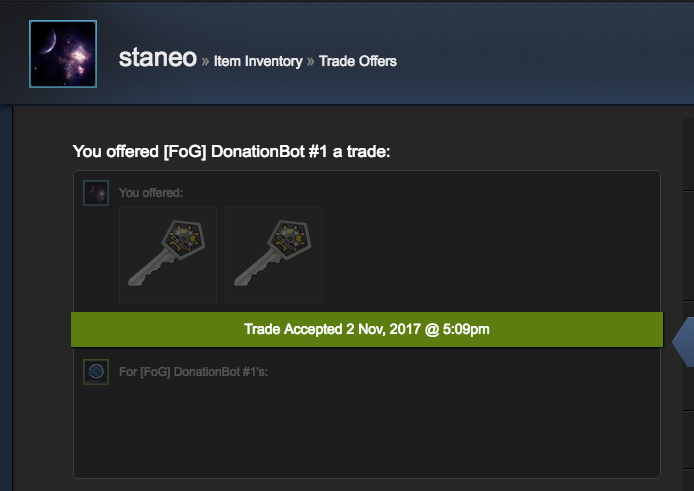Click the For [FoG] DonationBot #1's label
The width and height of the screenshot is (694, 491).
point(193,372)
